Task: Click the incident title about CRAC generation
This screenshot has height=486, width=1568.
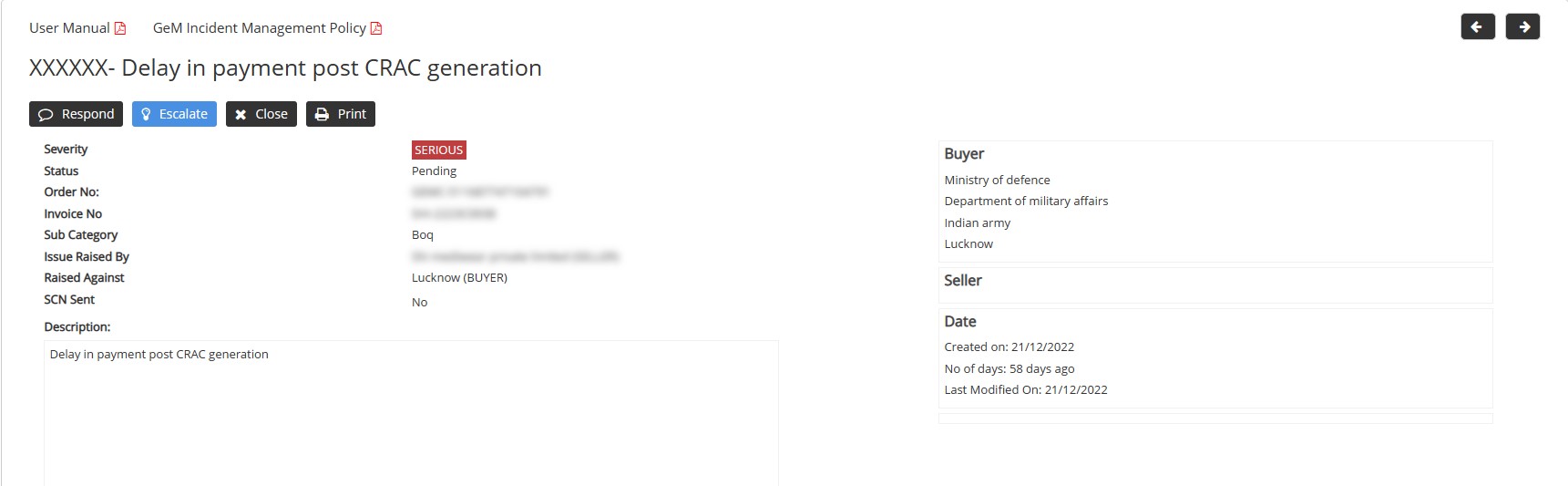Action: coord(285,68)
